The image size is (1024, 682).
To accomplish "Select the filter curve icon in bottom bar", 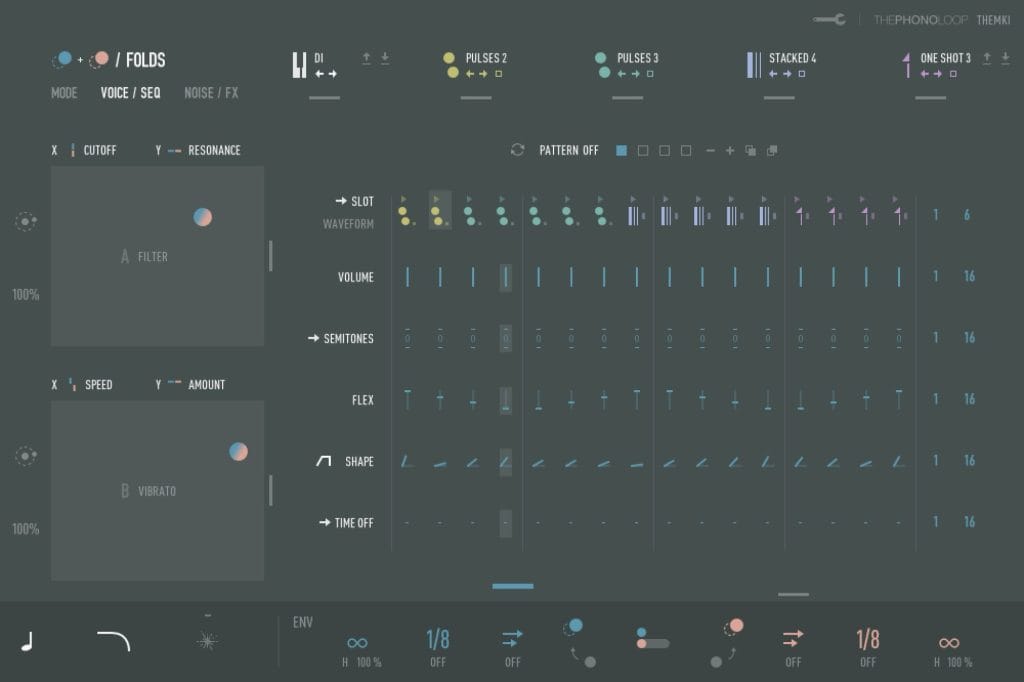I will click(x=113, y=641).
